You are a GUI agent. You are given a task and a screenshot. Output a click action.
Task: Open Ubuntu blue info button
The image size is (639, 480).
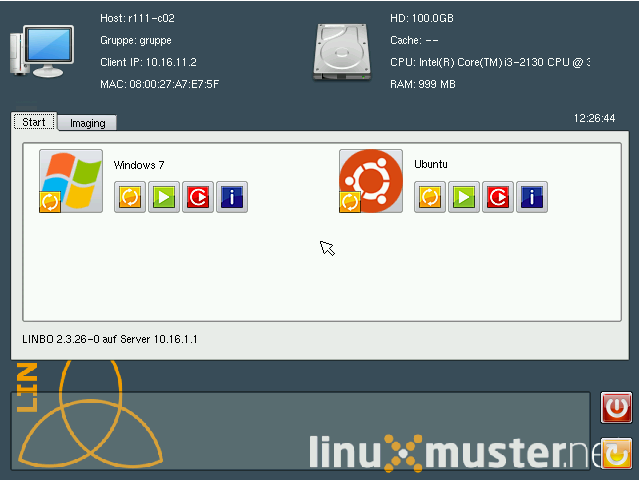pyautogui.click(x=532, y=197)
